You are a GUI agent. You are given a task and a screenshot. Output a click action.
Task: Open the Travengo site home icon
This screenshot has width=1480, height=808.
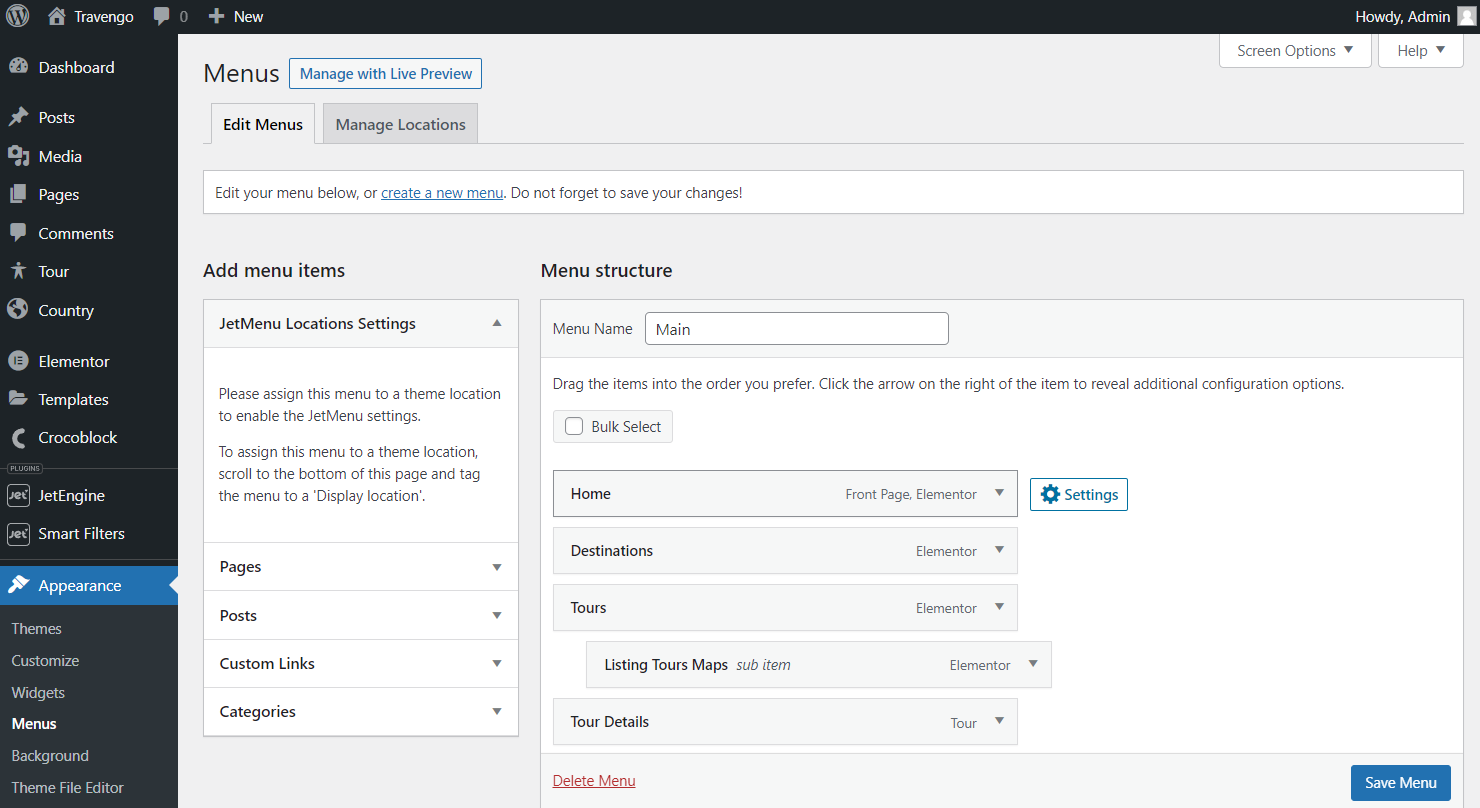57,16
